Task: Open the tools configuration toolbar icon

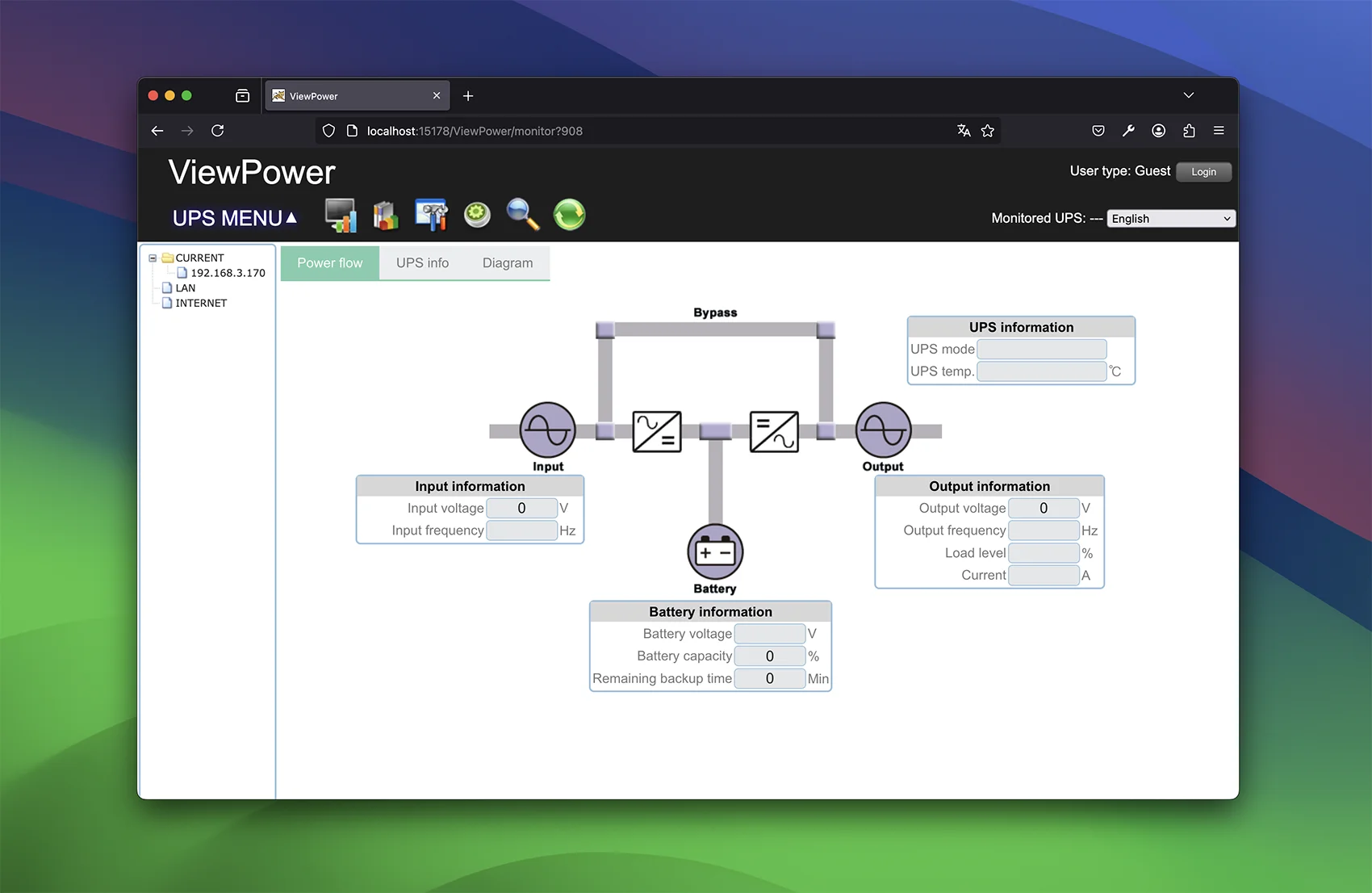Action: click(x=432, y=215)
